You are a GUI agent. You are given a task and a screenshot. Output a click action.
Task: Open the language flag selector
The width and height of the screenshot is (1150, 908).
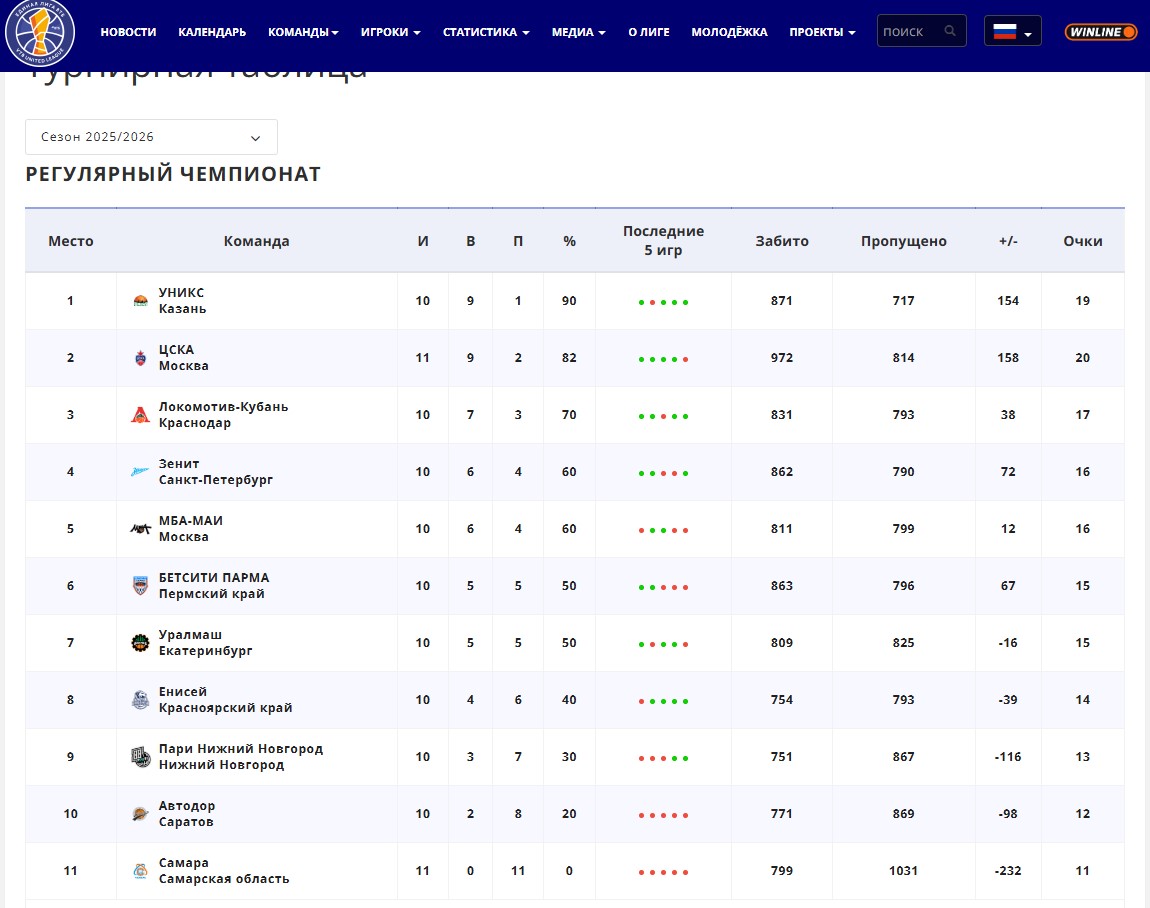coord(1012,32)
